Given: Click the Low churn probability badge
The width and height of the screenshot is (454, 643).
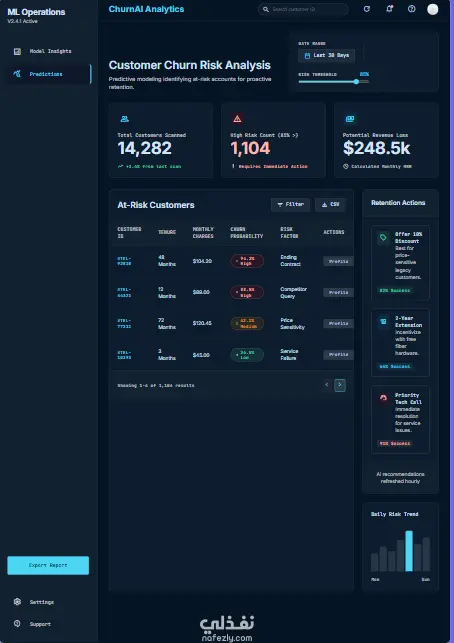Looking at the screenshot, I should pyautogui.click(x=247, y=355).
